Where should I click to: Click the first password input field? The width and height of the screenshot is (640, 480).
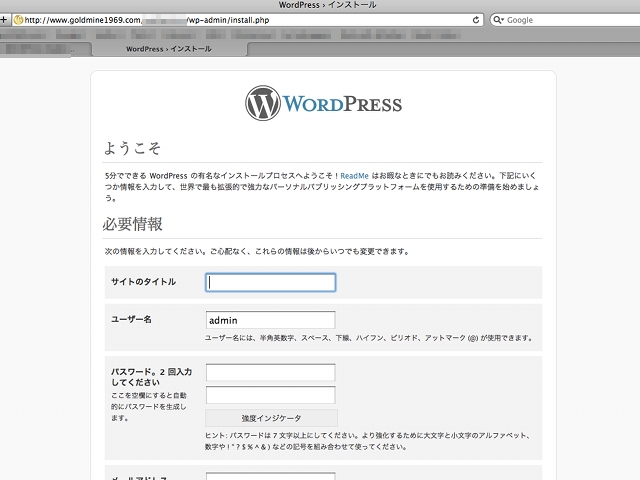click(271, 372)
